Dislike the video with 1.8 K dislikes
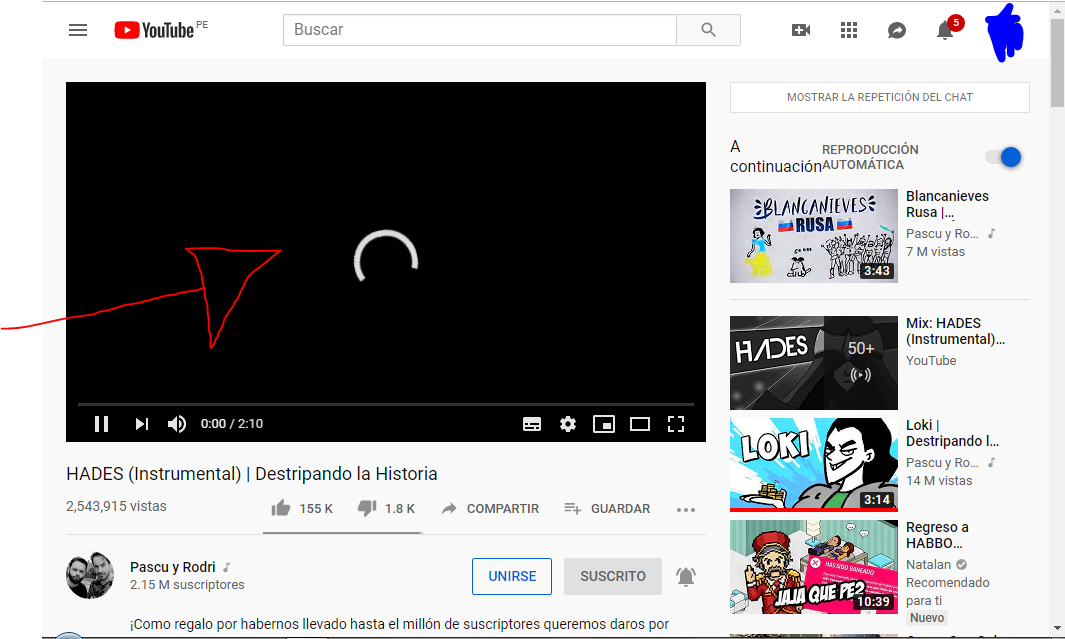1065x639 pixels. [386, 509]
